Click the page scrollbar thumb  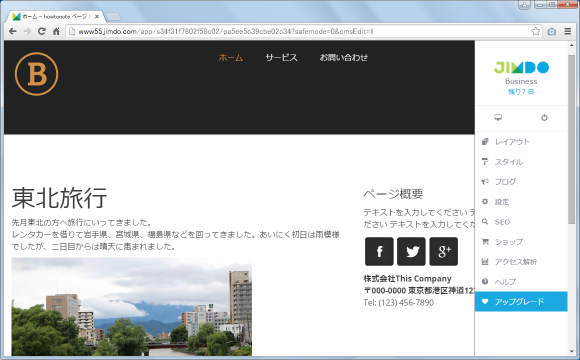571,139
